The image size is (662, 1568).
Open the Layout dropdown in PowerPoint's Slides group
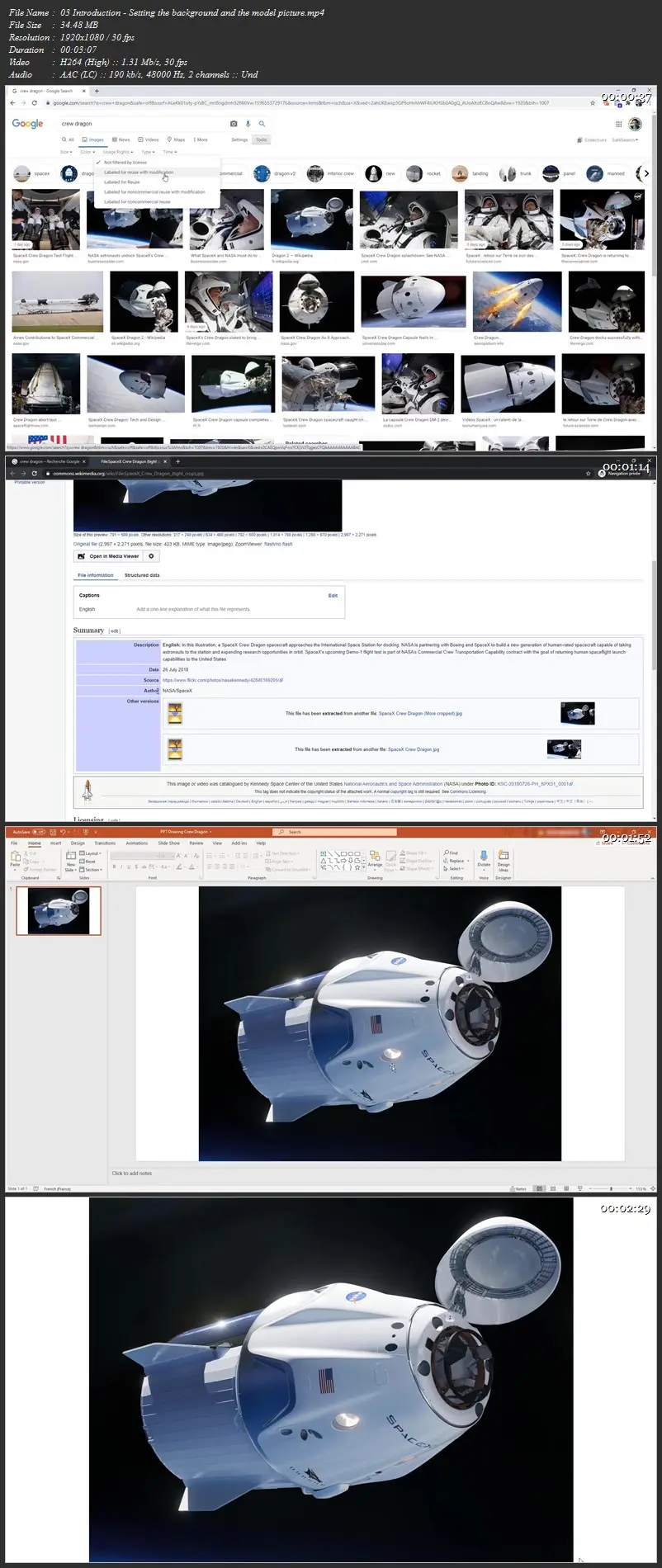(x=92, y=853)
